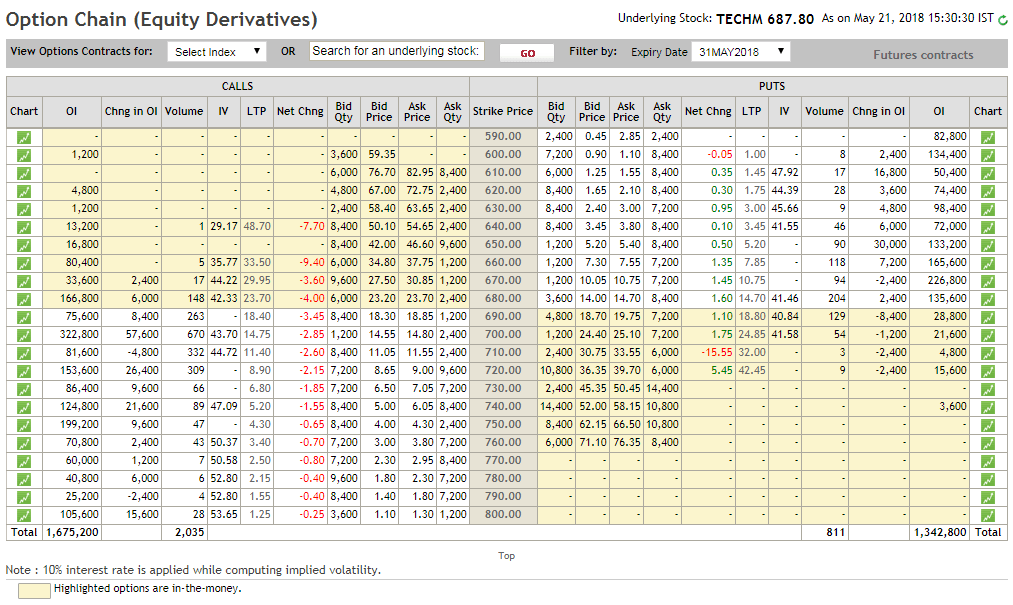Open puts chart icon for strike 590.00
Image resolution: width=1013 pixels, height=605 pixels.
coord(988,137)
